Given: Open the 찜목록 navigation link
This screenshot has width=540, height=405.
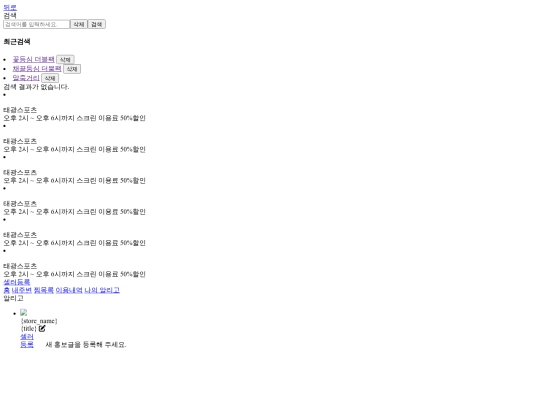Looking at the screenshot, I should tap(44, 290).
